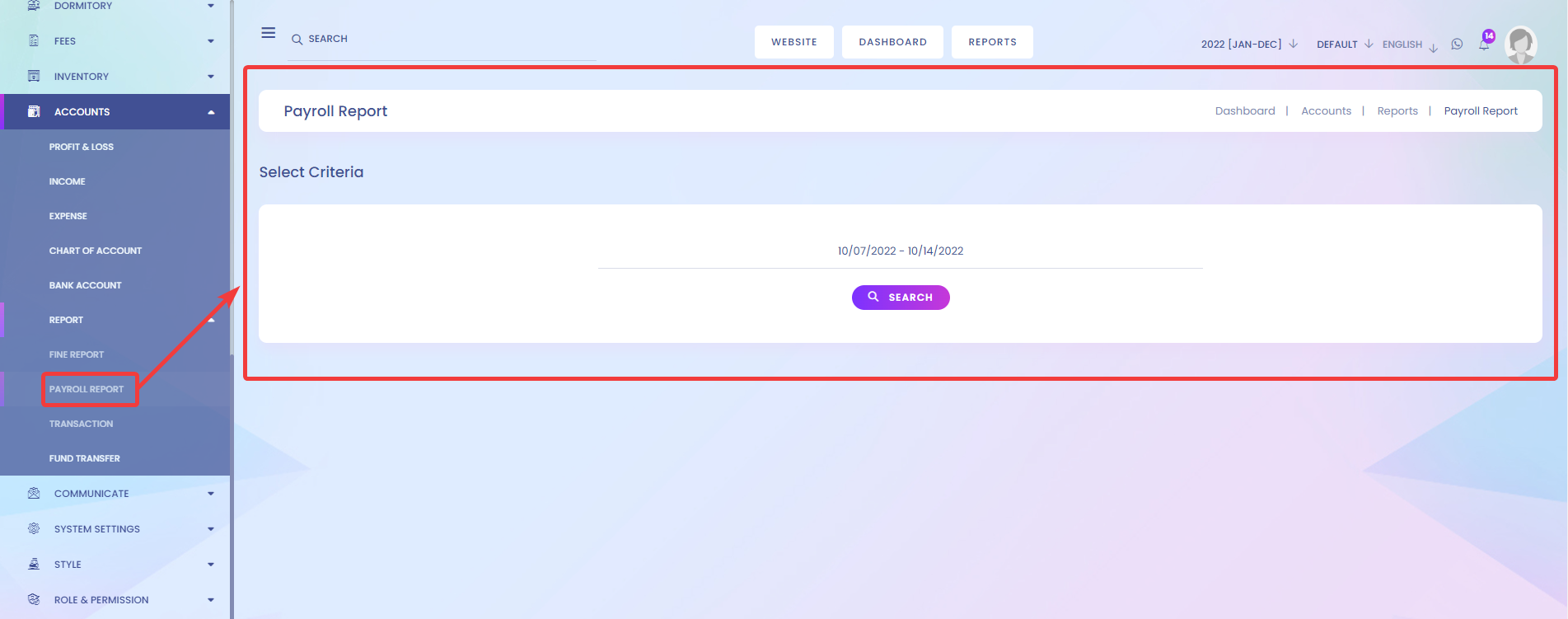Collapse the Accounts menu arrow
Viewport: 1568px width, 619px height.
(211, 112)
